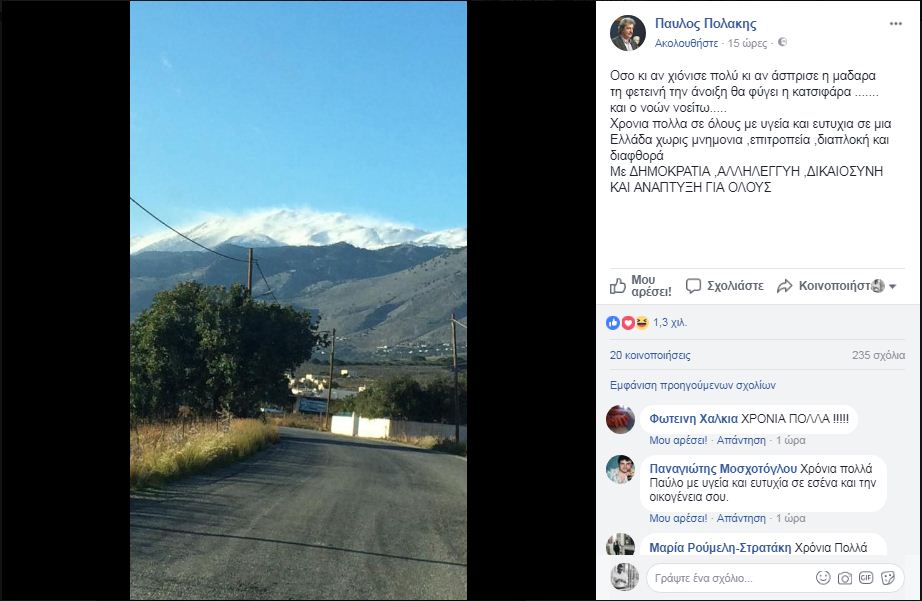Like Φωτεινη Χαλκια's comment
Image resolution: width=922 pixels, height=601 pixels.
pyautogui.click(x=678, y=440)
